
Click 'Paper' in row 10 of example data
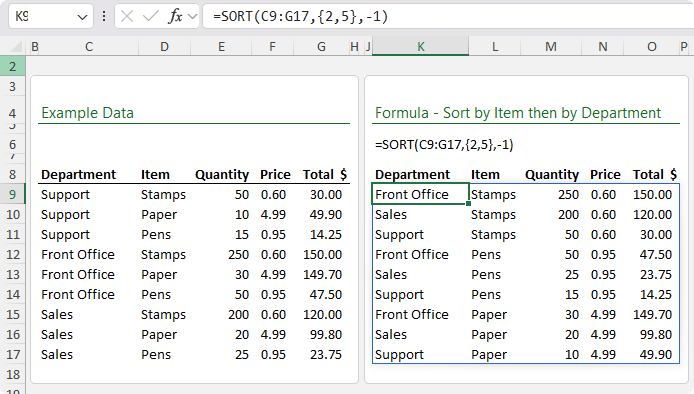[158, 215]
